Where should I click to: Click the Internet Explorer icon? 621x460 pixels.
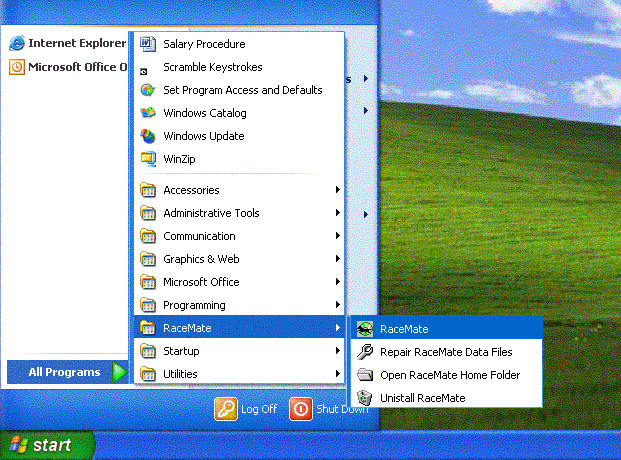pyautogui.click(x=17, y=43)
